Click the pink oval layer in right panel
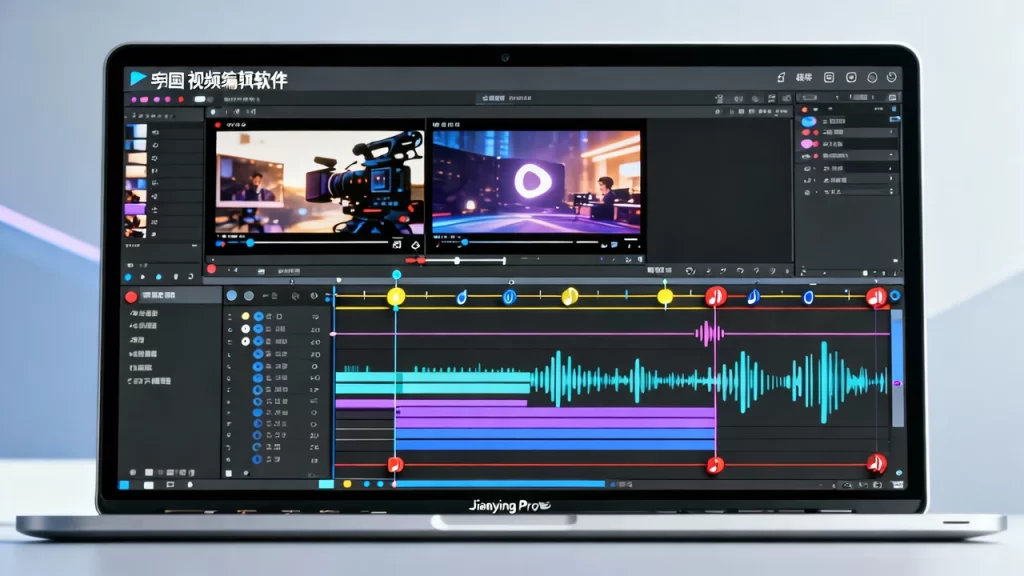Viewport: 1024px width, 576px height. pyautogui.click(x=809, y=145)
